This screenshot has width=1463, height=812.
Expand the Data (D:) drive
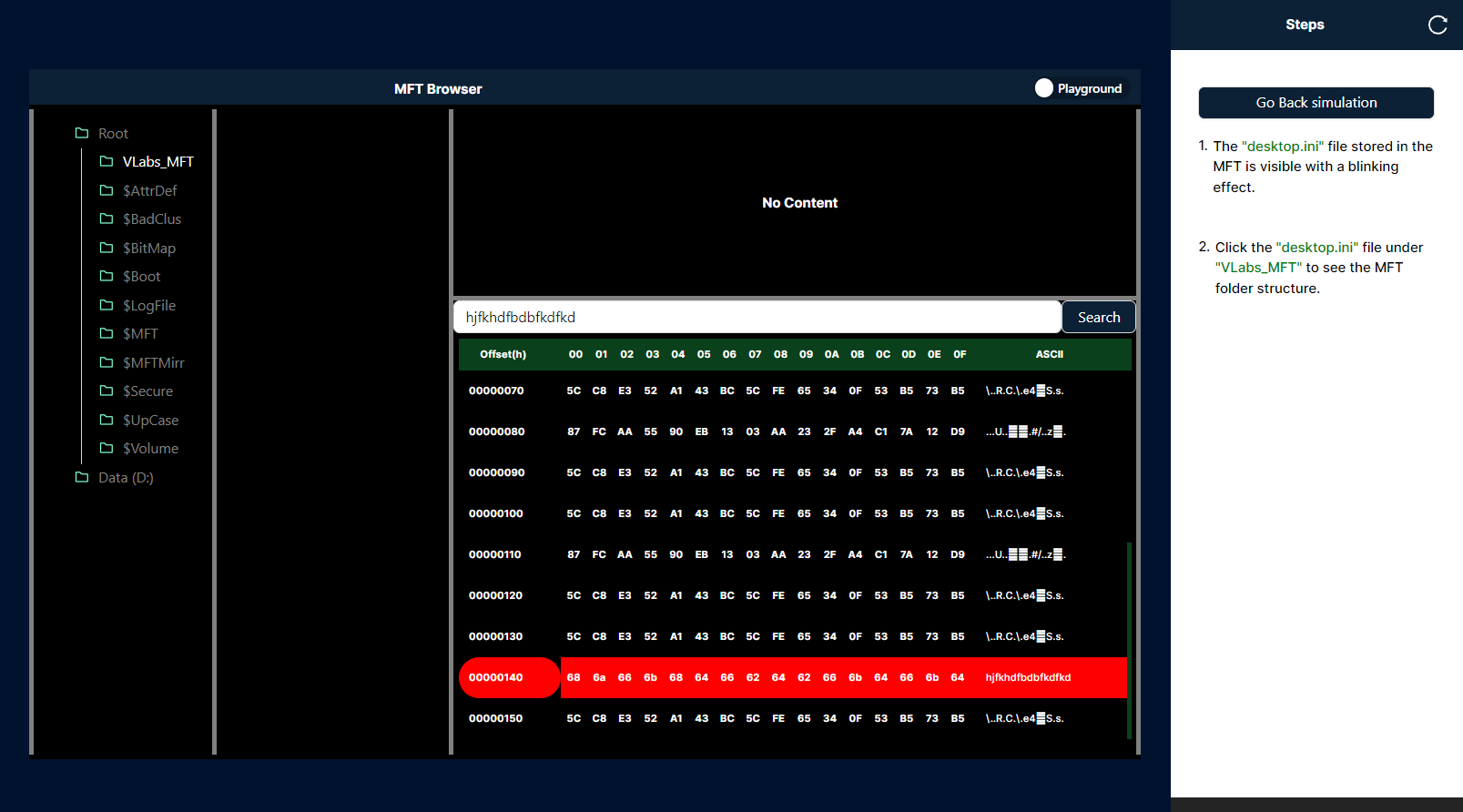126,478
